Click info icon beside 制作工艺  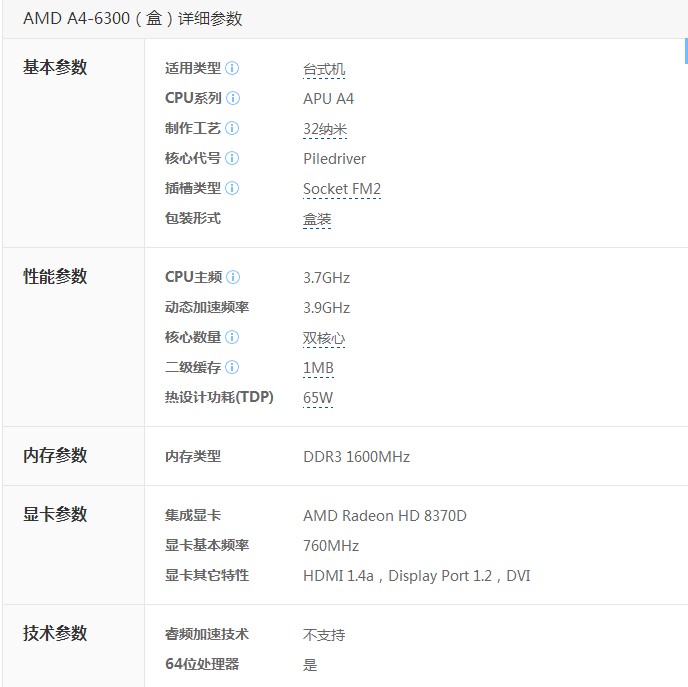pyautogui.click(x=232, y=128)
